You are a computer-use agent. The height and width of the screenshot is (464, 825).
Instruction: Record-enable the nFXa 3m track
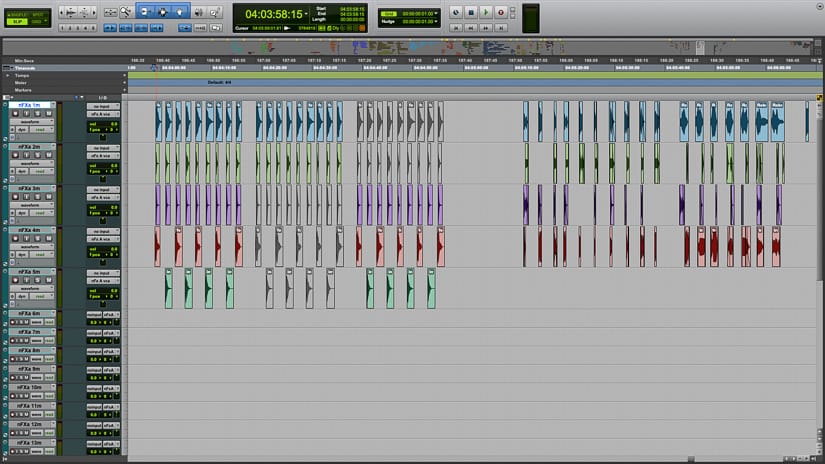[15, 197]
